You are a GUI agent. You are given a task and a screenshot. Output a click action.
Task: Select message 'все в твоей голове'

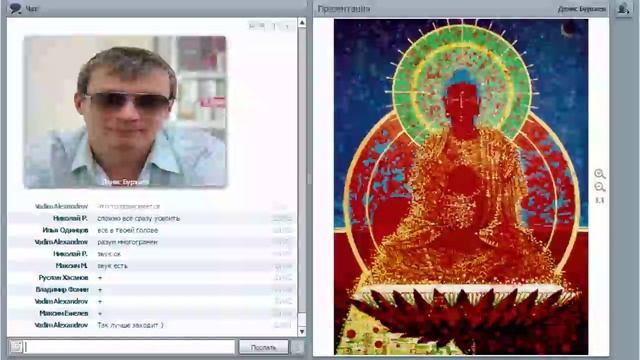click(127, 230)
